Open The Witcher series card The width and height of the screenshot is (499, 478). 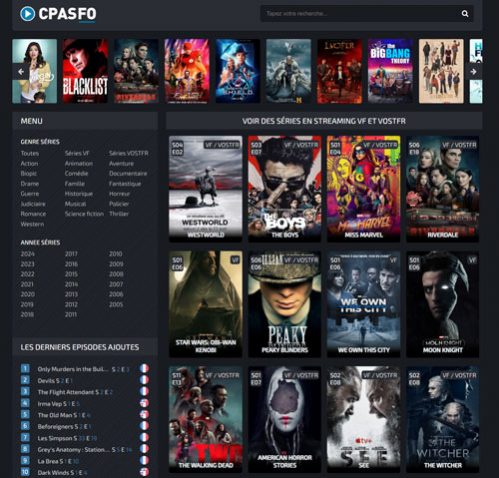pos(443,419)
